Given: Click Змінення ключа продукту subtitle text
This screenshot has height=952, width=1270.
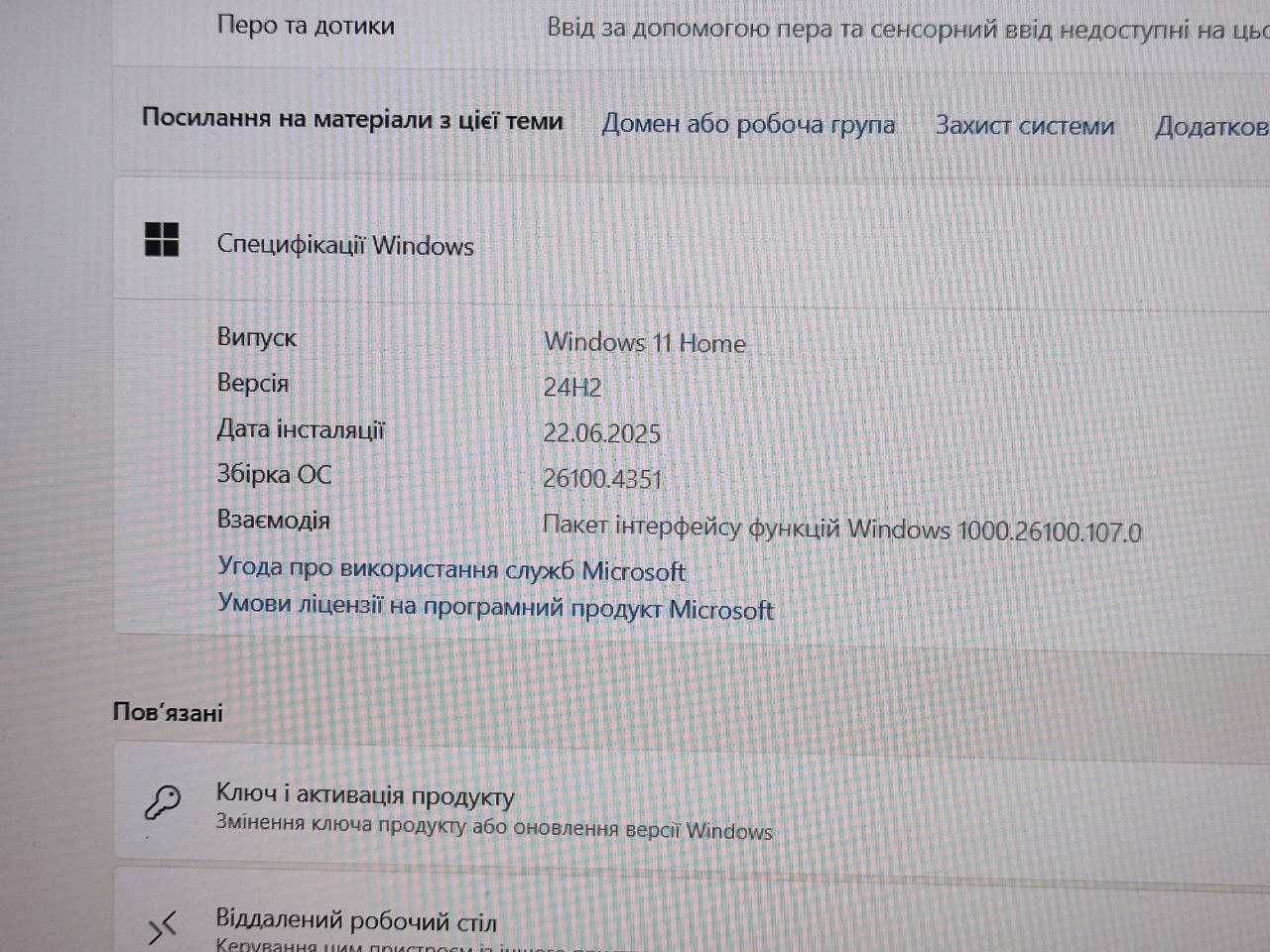Looking at the screenshot, I should [x=494, y=827].
